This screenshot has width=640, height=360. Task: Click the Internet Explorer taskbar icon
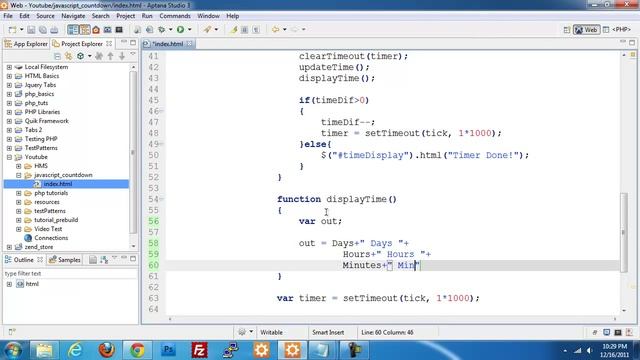[75, 350]
